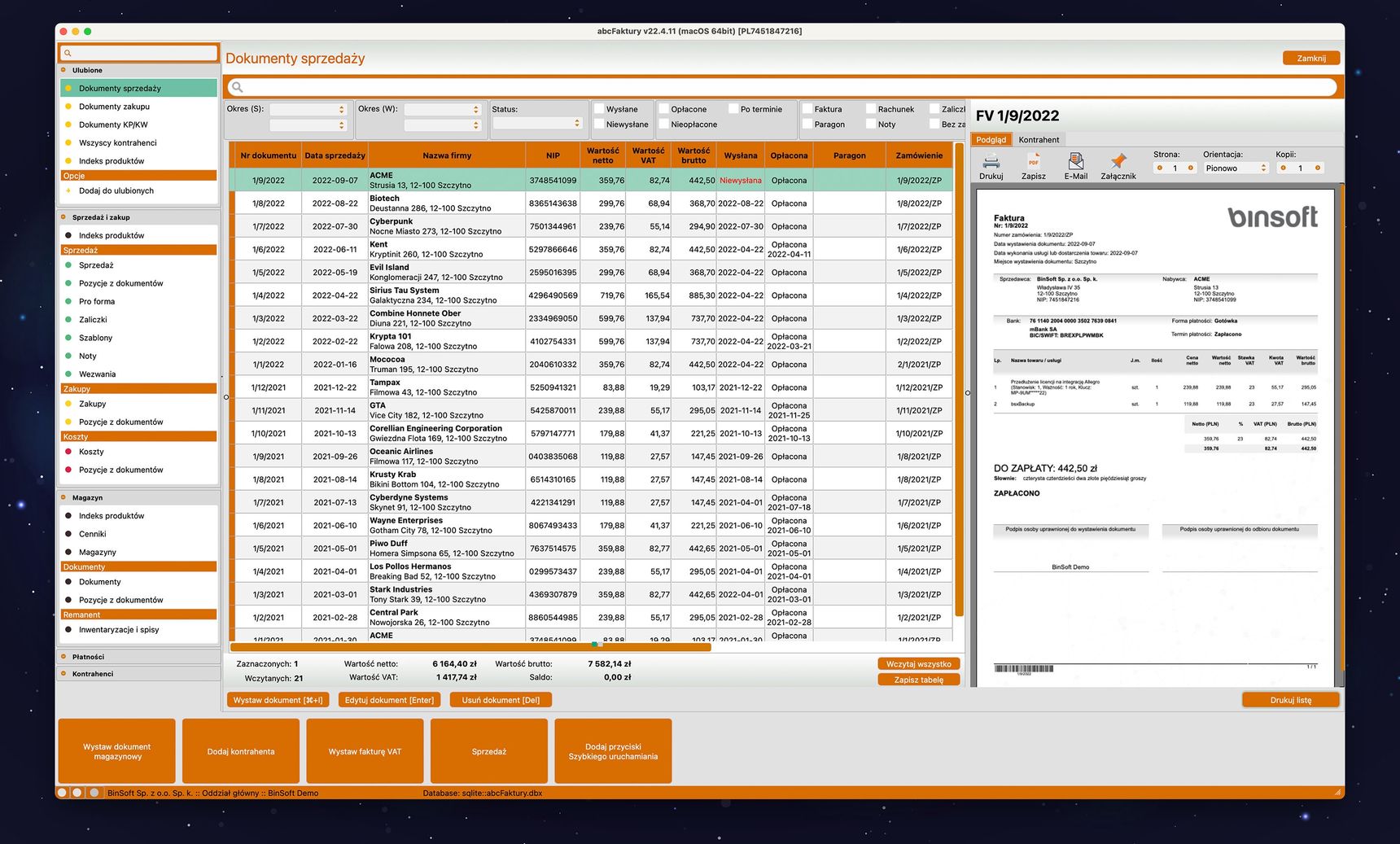This screenshot has width=1400, height=844.
Task: Click third round indicator in status bar
Action: pos(94,792)
